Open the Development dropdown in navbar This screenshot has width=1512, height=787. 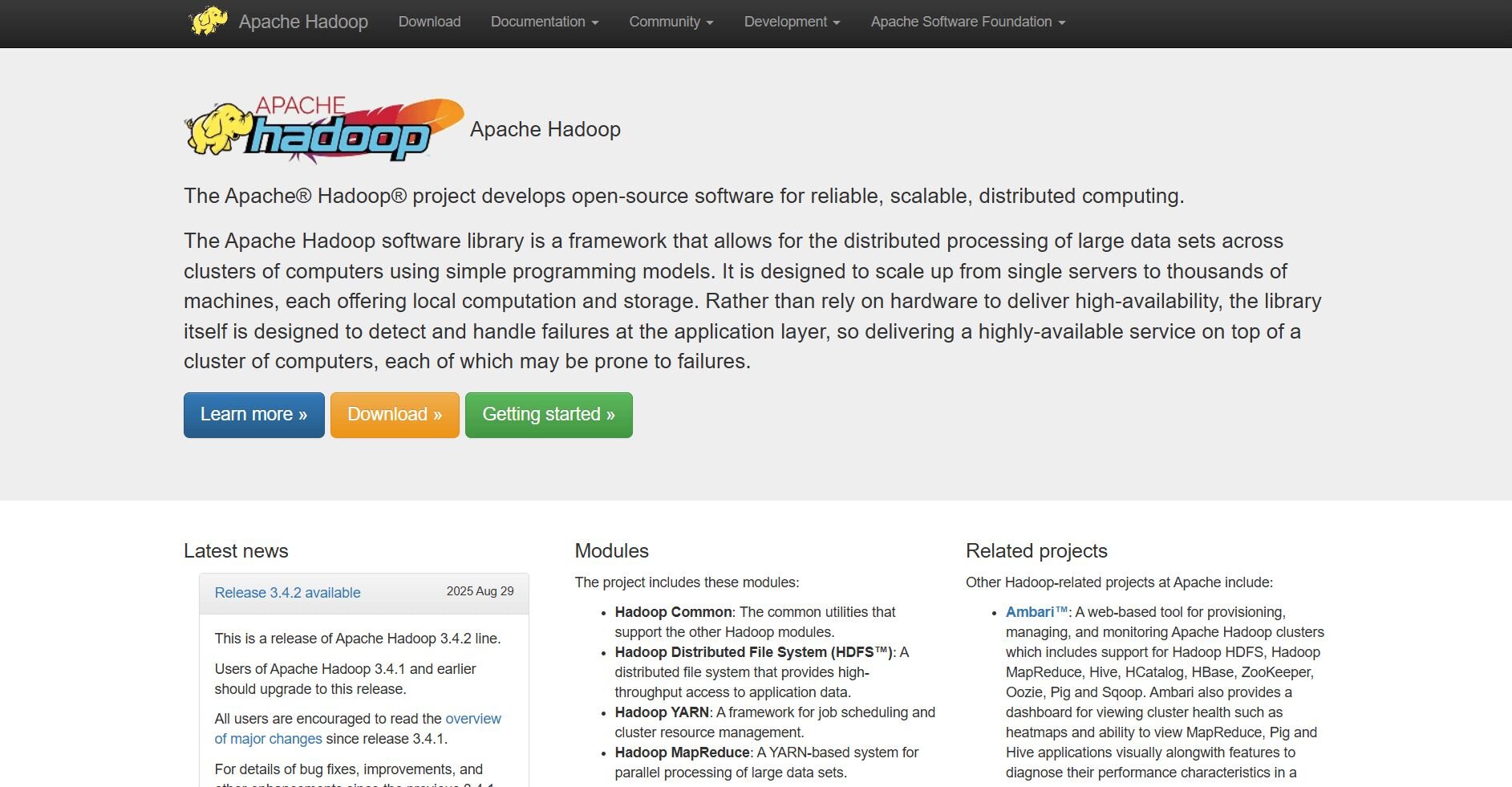[x=791, y=22]
